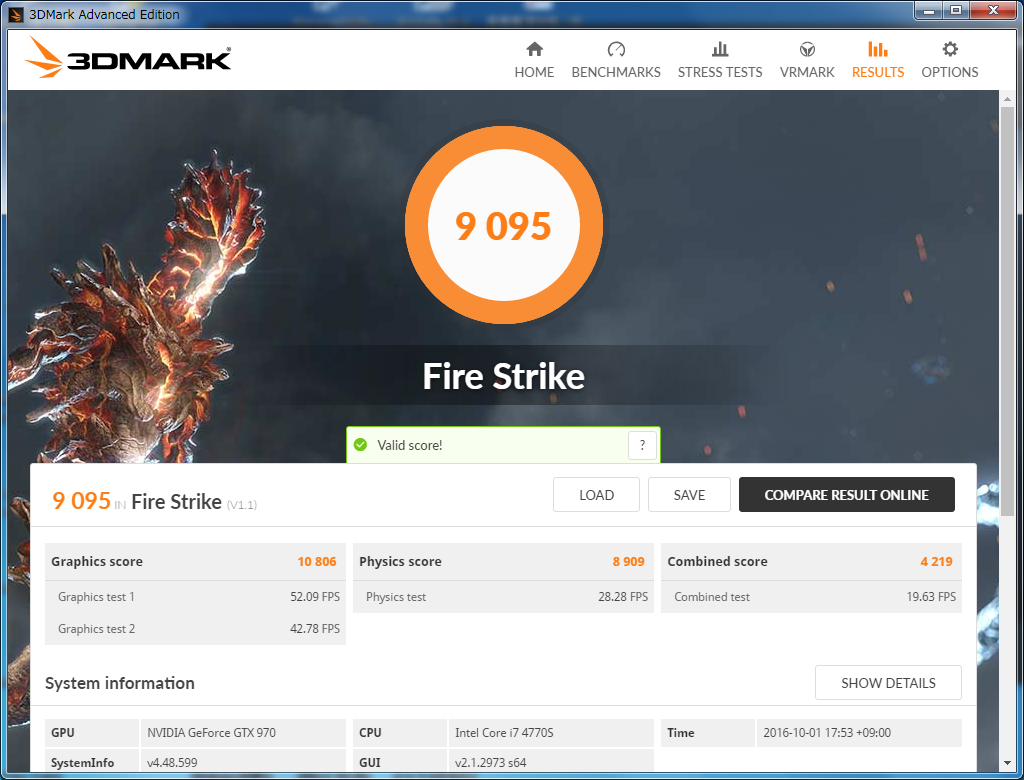1024x780 pixels.
Task: Click the green valid score checkmark
Action: (360, 445)
